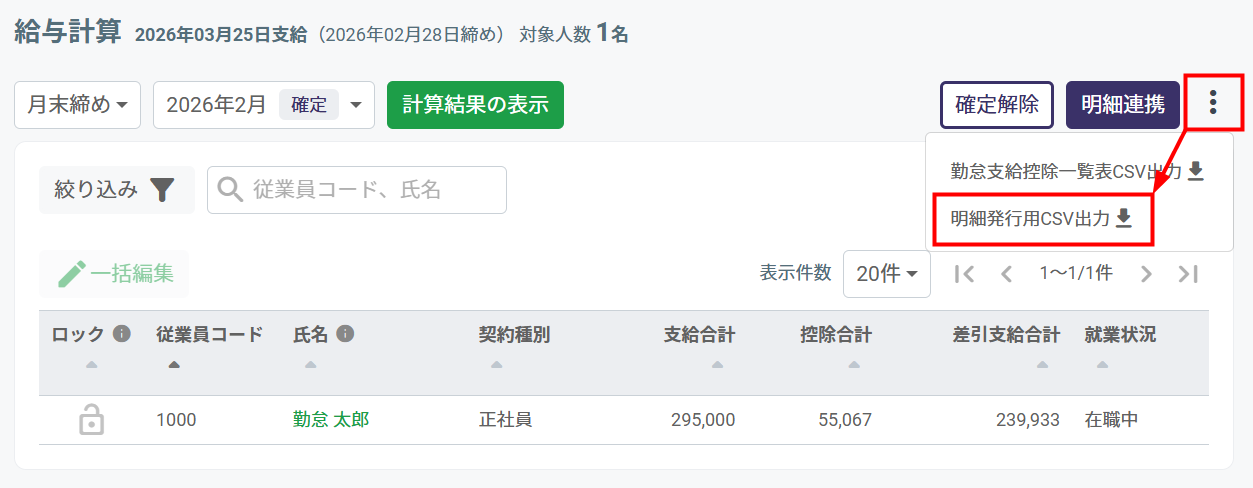
Task: Open the 月末締め dropdown
Action: (77, 105)
